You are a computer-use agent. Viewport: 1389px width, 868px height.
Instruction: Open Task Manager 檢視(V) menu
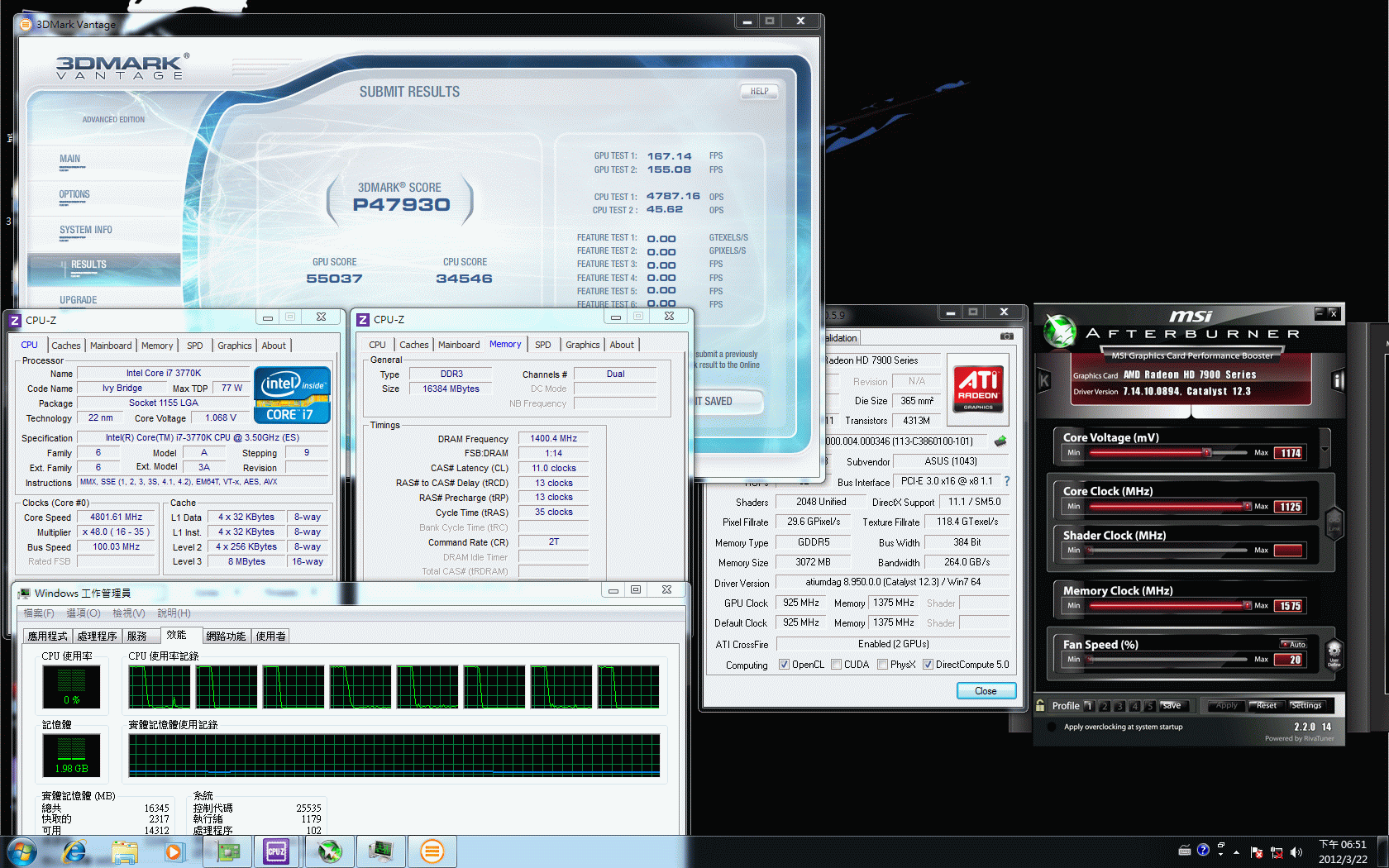pyautogui.click(x=129, y=613)
